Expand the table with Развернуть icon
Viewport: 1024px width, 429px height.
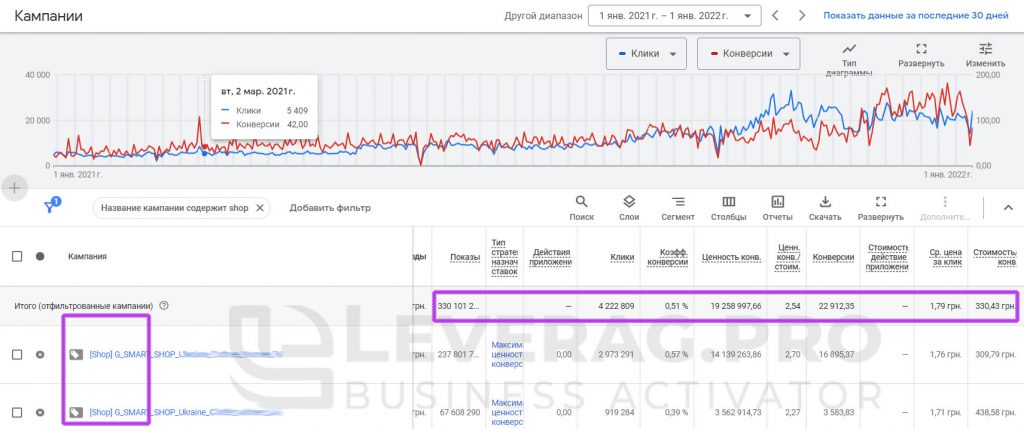pos(880,208)
